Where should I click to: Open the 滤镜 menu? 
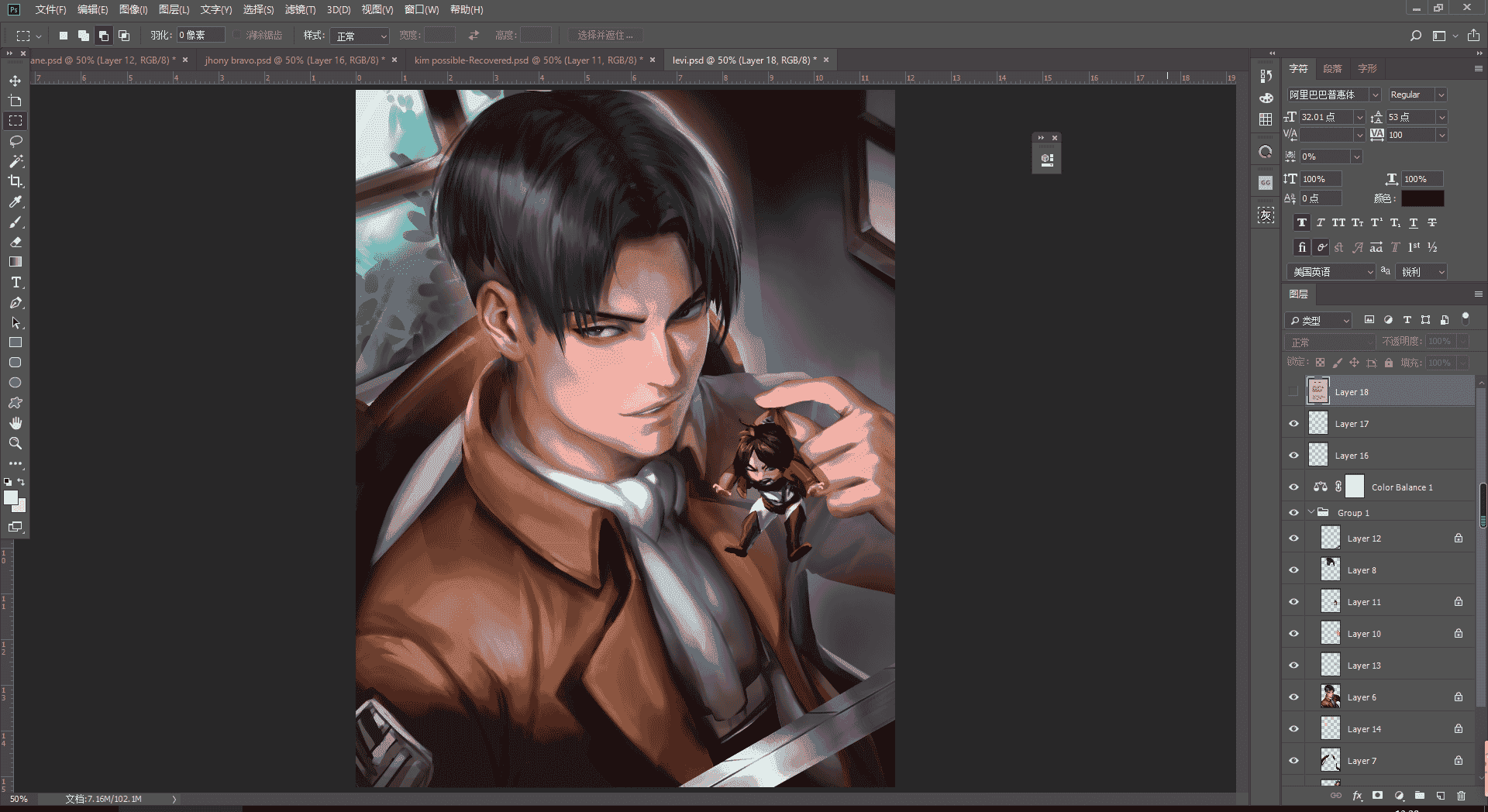[x=300, y=9]
